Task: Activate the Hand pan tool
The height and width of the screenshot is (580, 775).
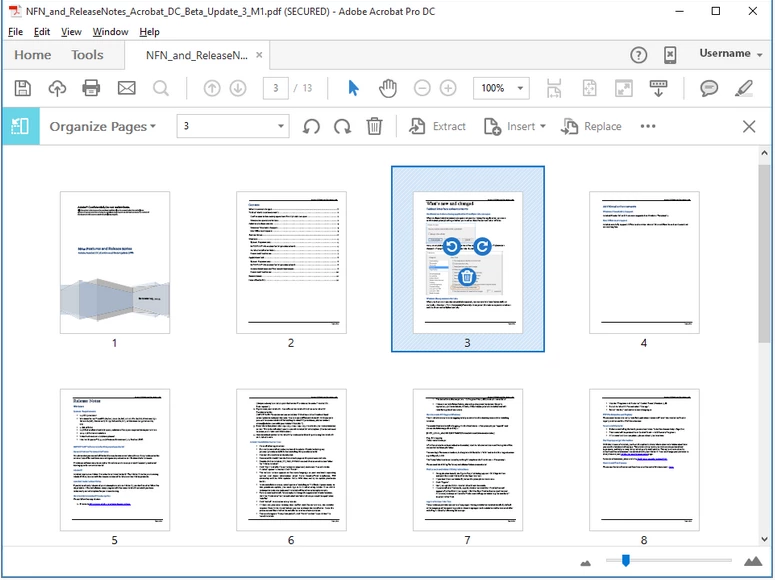Action: (388, 88)
